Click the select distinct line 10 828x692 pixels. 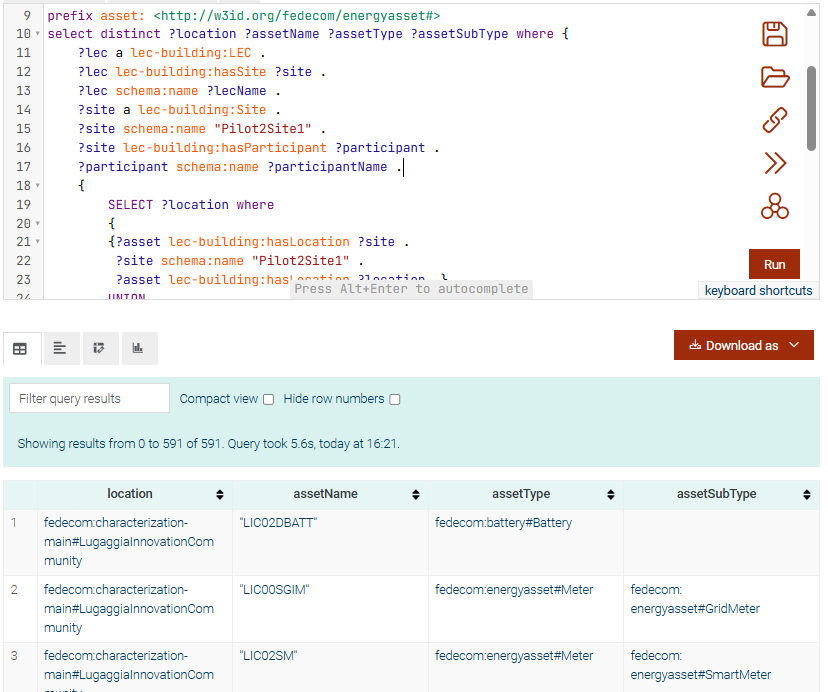point(308,34)
